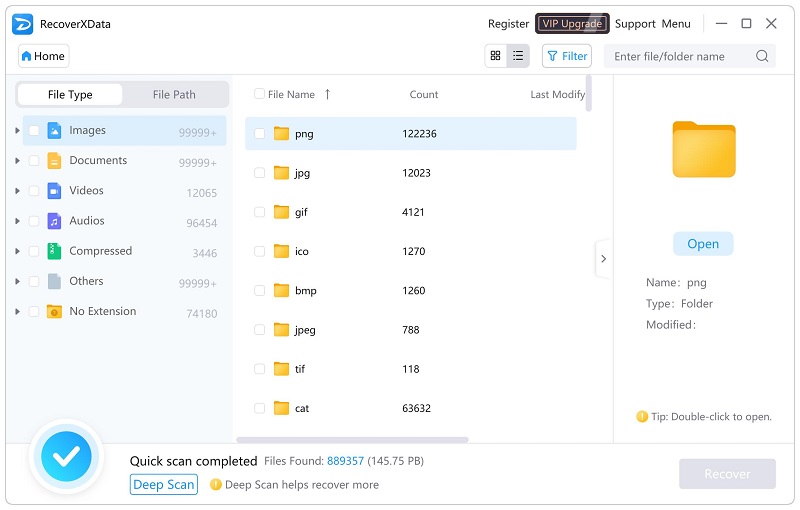Click the Videos category icon
This screenshot has width=800, height=510.
tap(54, 191)
